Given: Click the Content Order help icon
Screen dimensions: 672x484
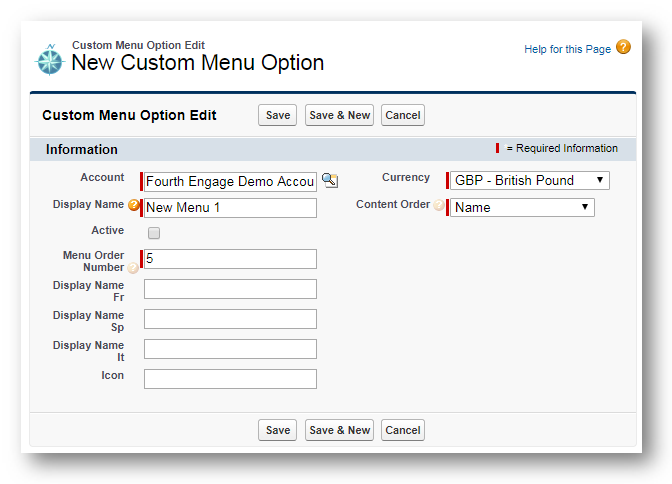Looking at the screenshot, I should 439,206.
